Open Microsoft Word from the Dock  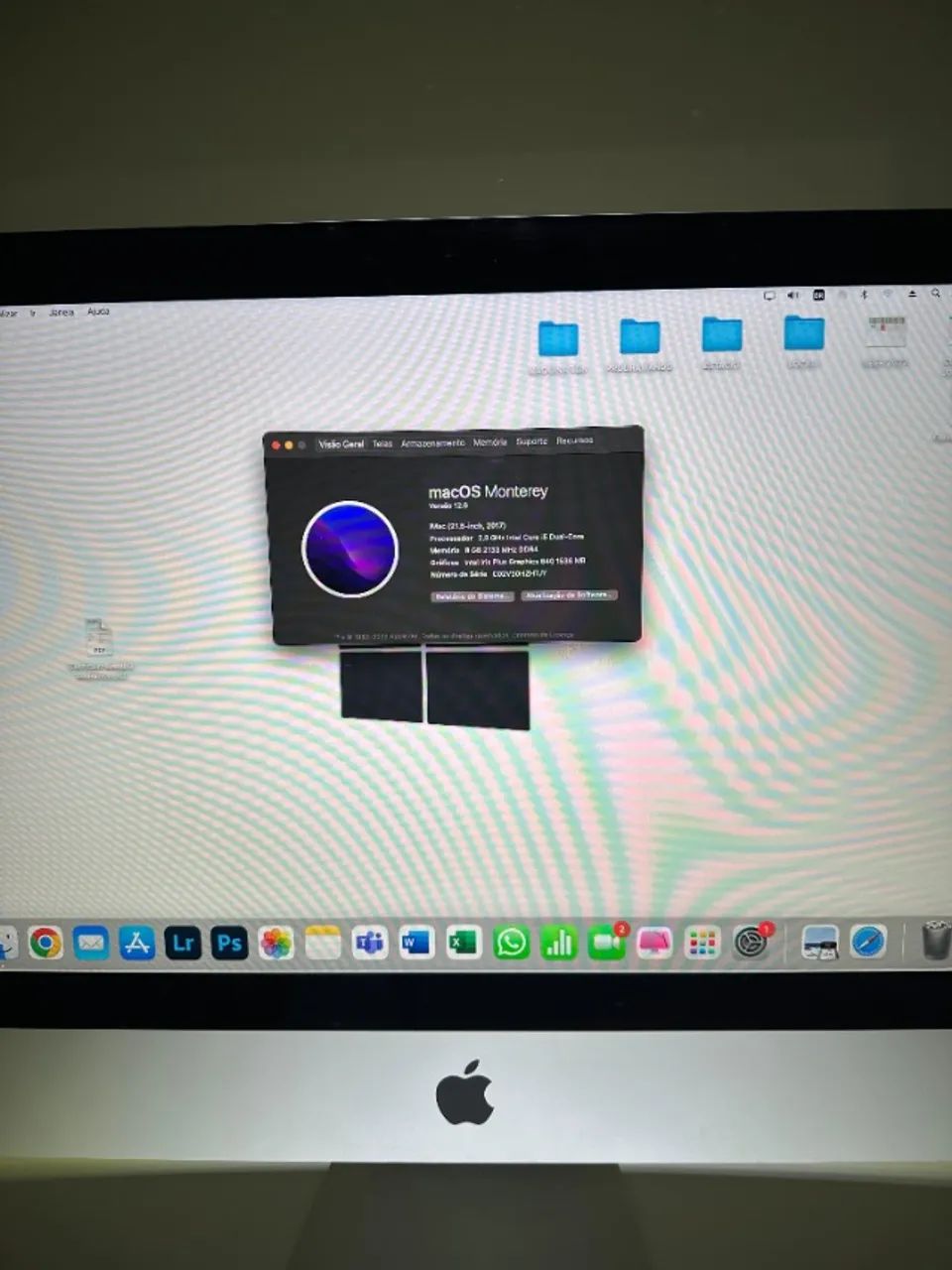[x=416, y=943]
